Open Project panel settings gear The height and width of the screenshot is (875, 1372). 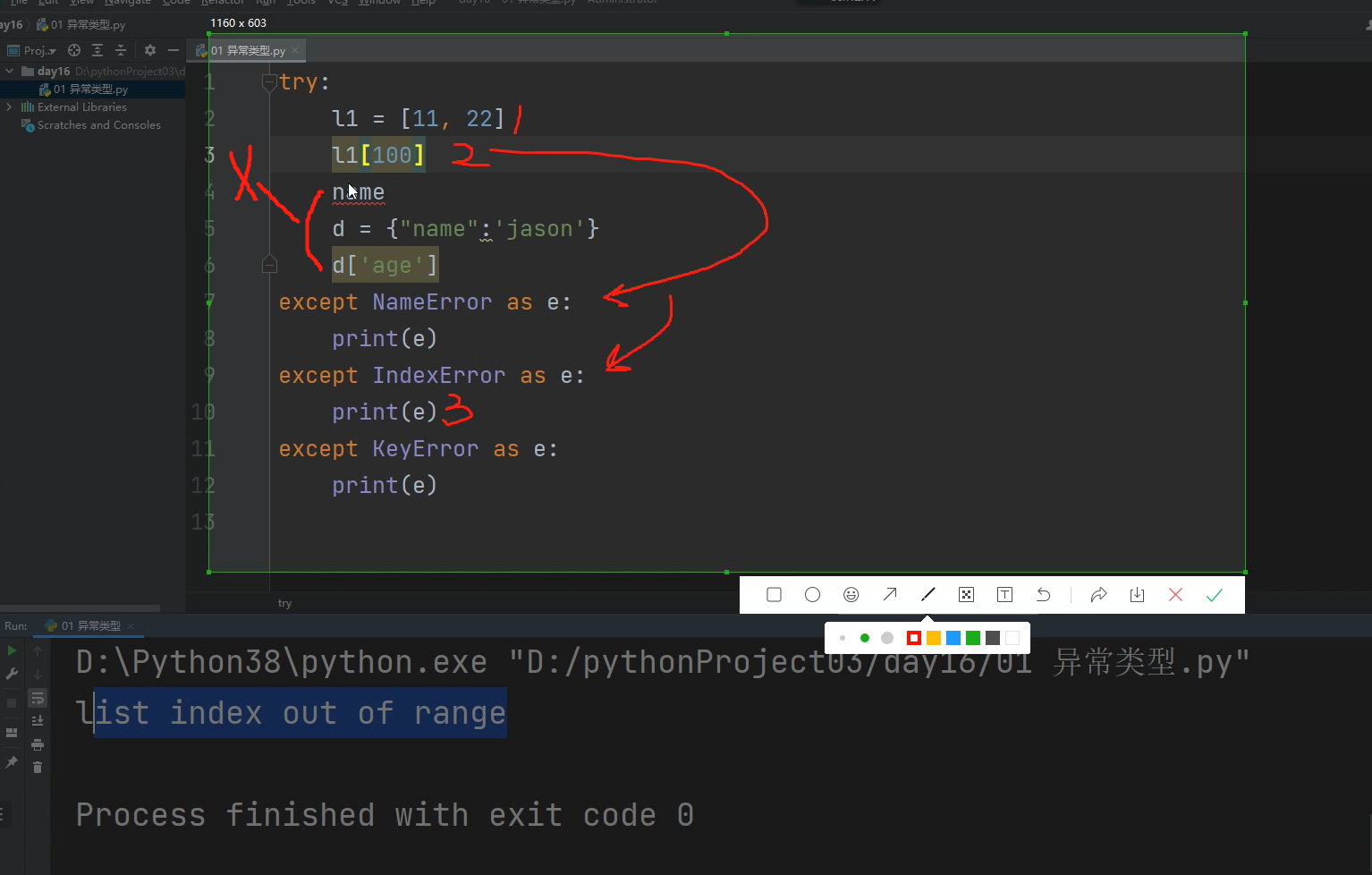click(x=150, y=51)
